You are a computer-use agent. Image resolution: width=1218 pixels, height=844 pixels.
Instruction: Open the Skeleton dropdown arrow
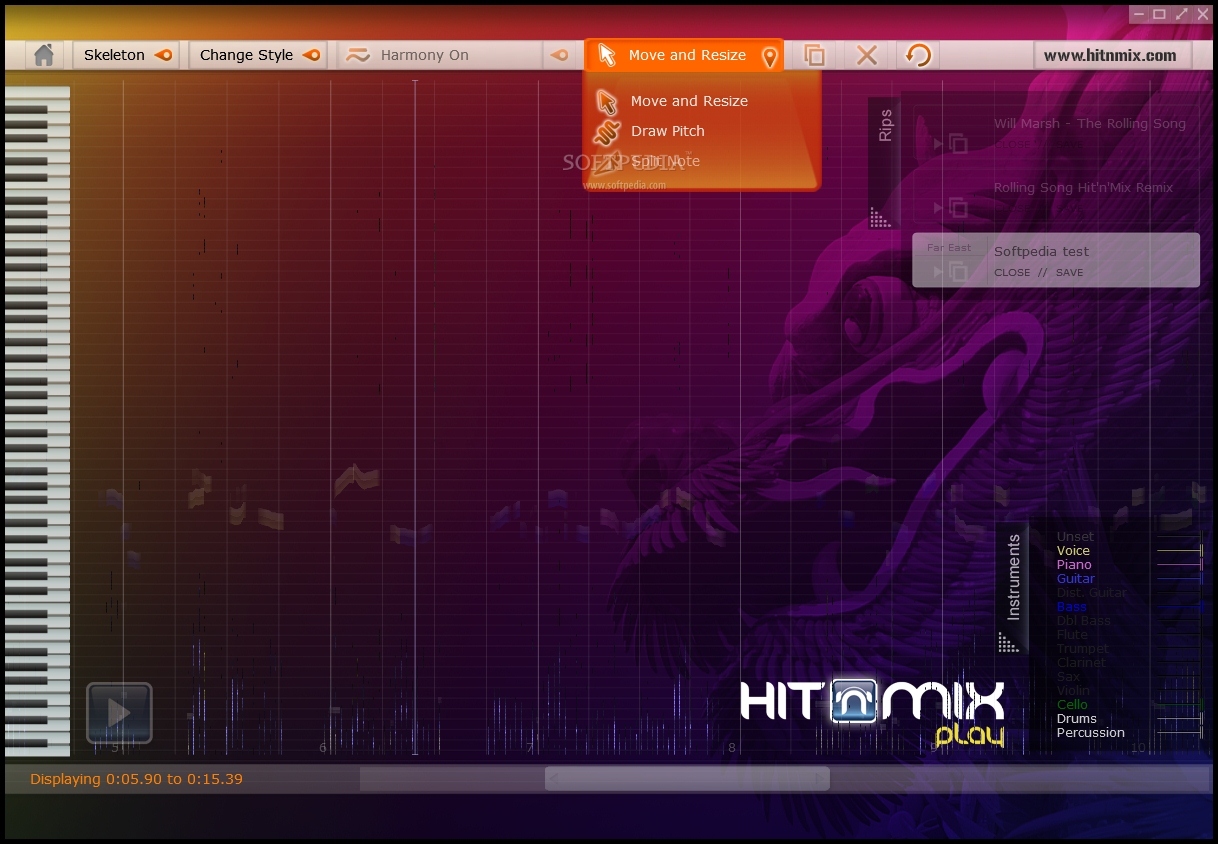pyautogui.click(x=164, y=55)
